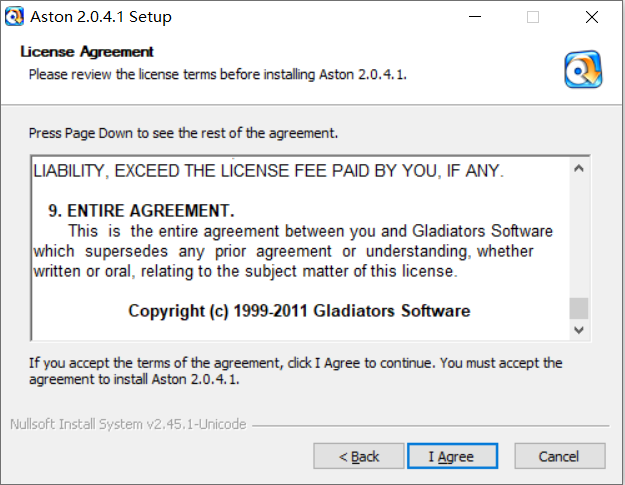Click the license scrollbar down arrow
The width and height of the screenshot is (625, 485).
578,329
